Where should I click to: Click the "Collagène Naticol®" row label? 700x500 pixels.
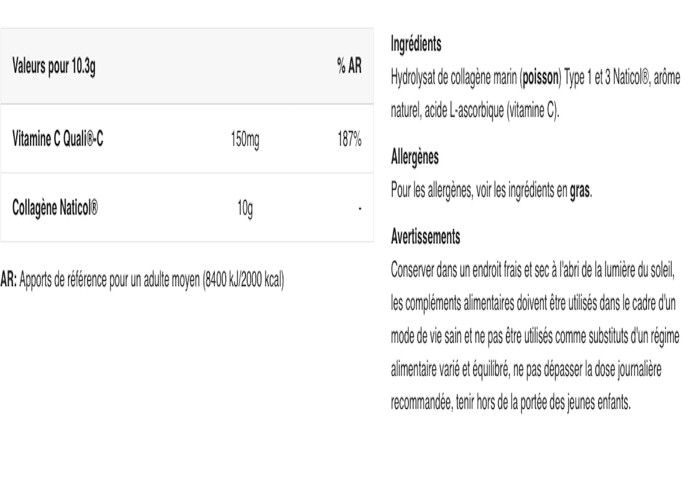click(x=55, y=209)
